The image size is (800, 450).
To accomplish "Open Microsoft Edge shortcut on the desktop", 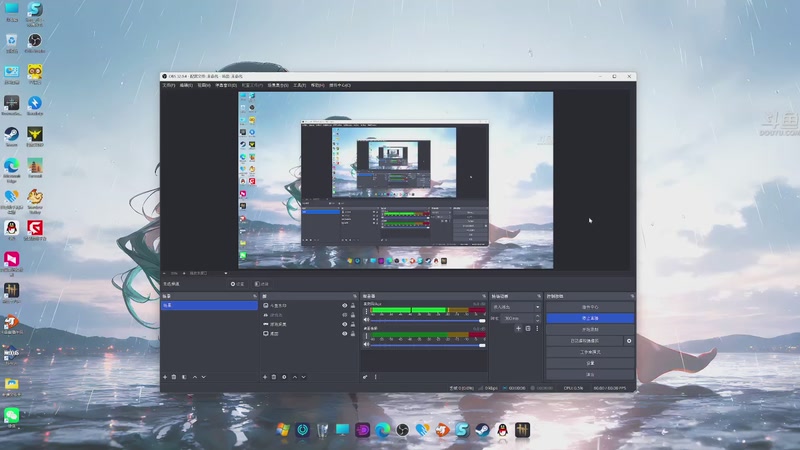I will (11, 170).
